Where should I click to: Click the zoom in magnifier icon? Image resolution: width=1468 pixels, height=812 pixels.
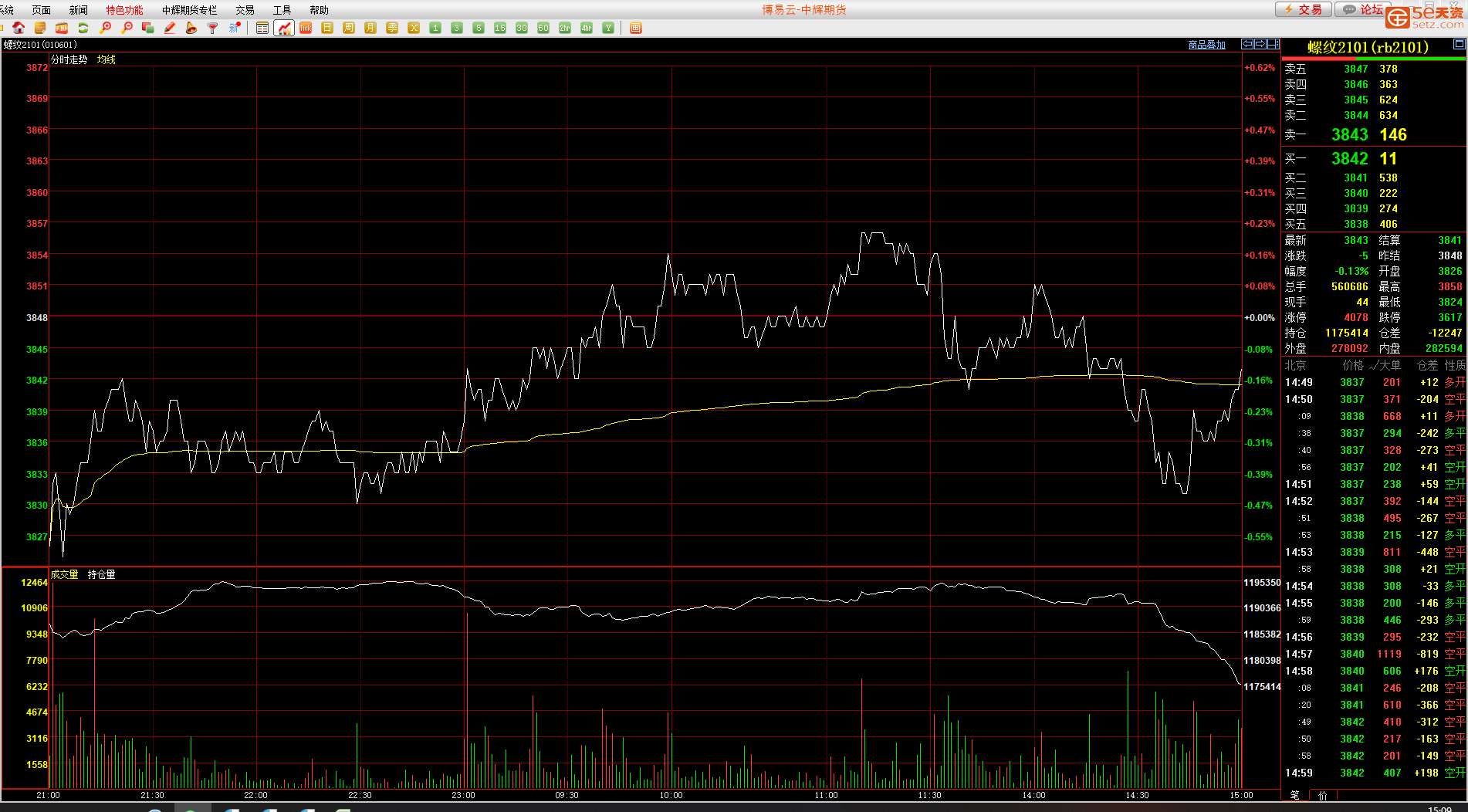pyautogui.click(x=105, y=28)
